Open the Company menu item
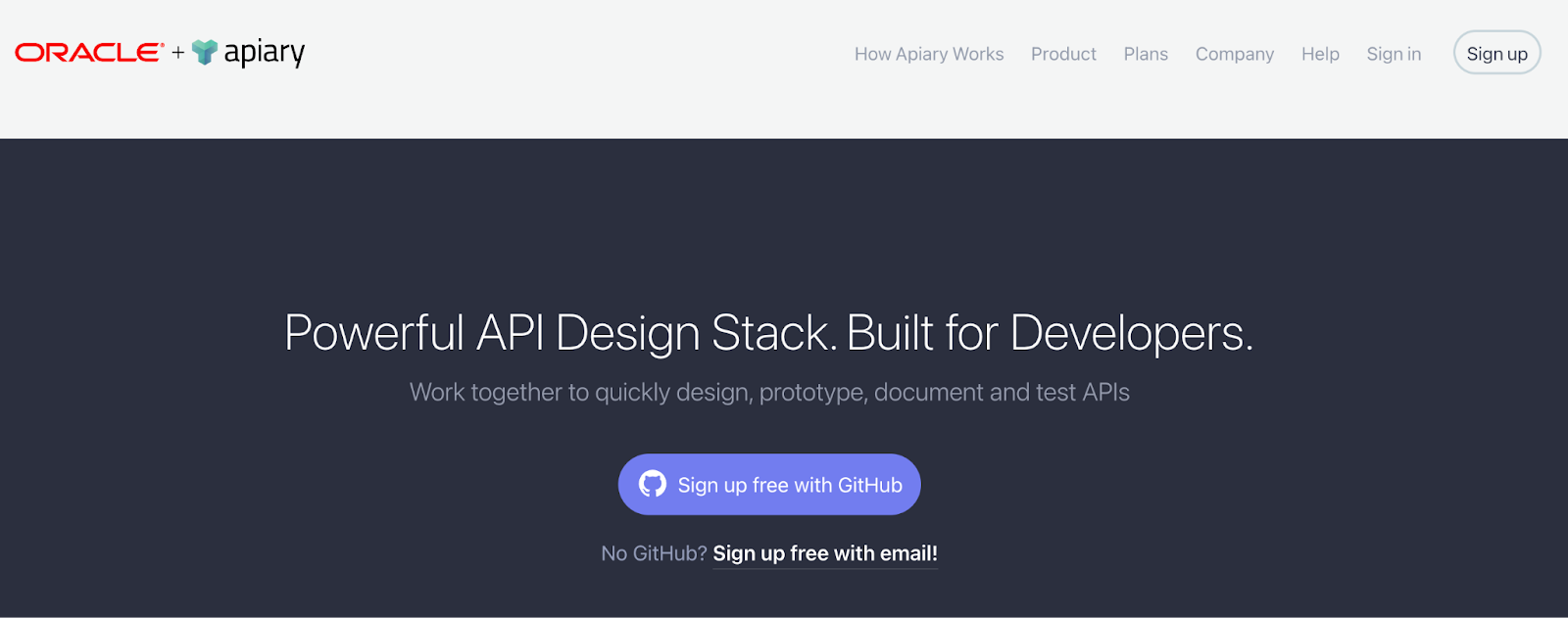 pyautogui.click(x=1235, y=54)
